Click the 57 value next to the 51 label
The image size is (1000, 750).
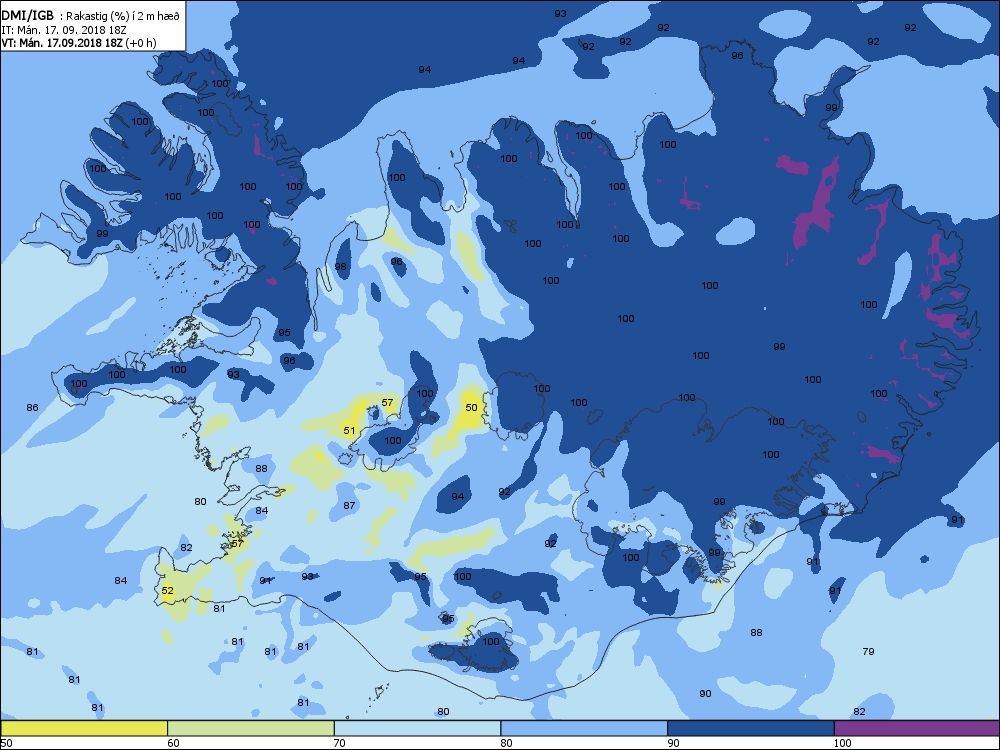(x=387, y=402)
